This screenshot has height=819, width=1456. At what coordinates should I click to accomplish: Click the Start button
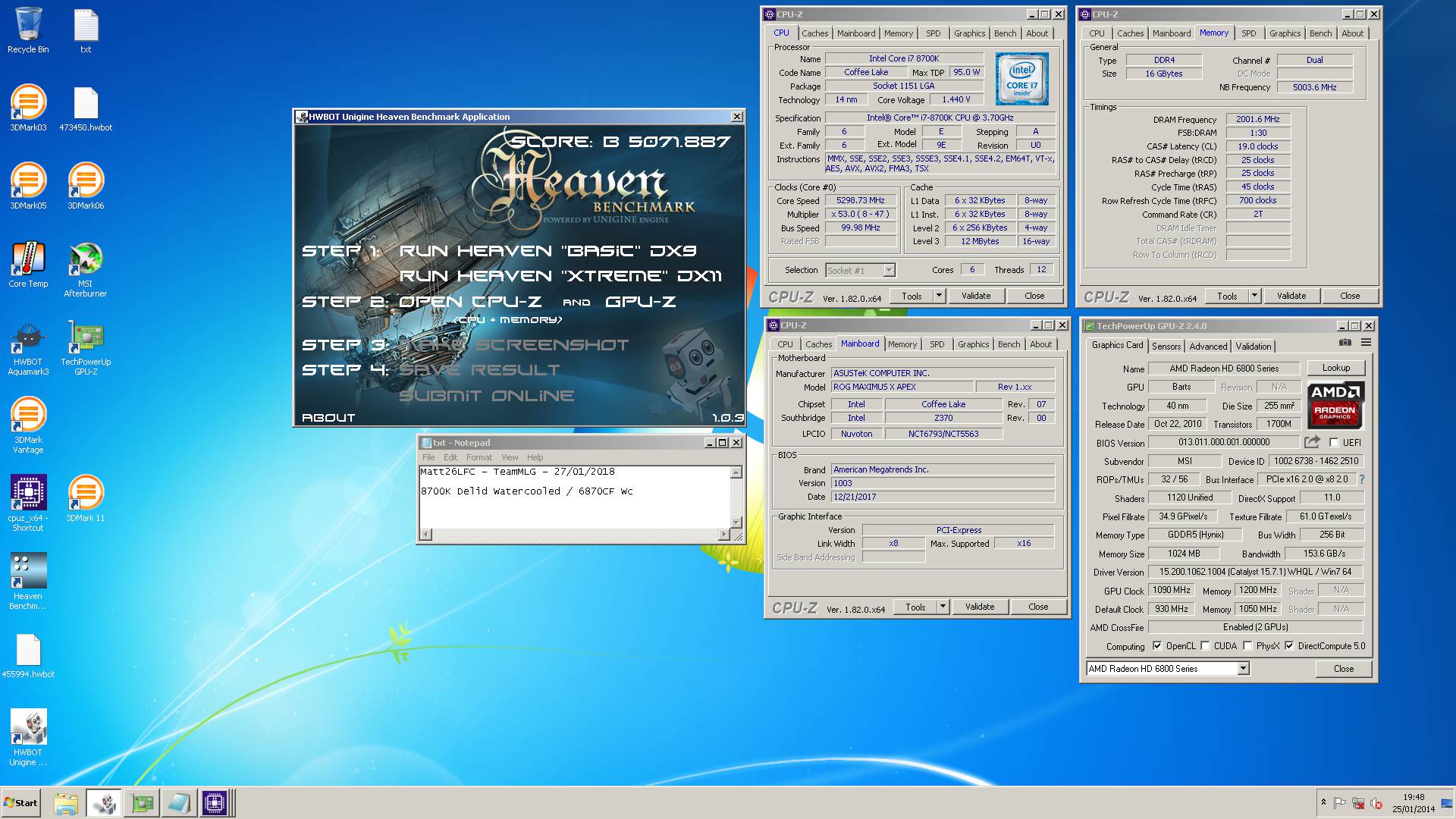tap(20, 803)
